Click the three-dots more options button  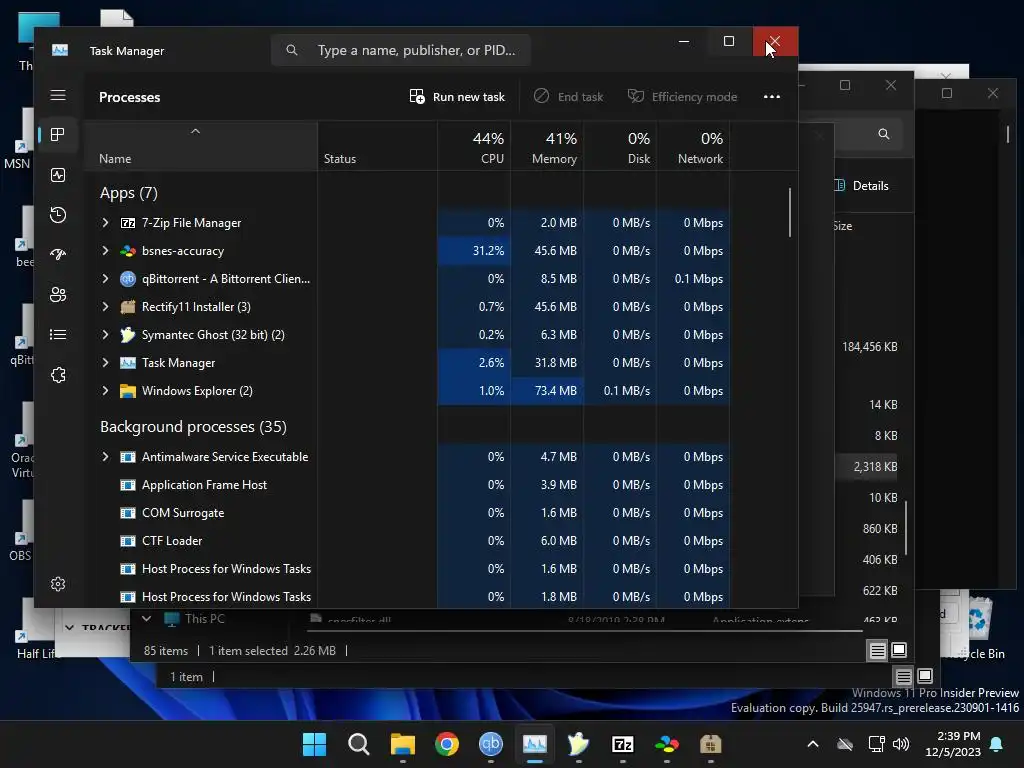pyautogui.click(x=772, y=97)
